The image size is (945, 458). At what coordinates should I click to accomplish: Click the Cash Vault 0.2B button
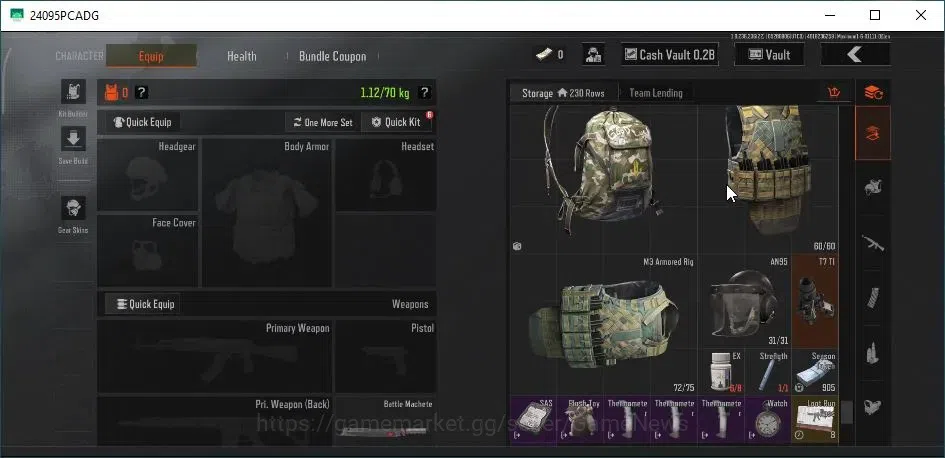point(670,55)
